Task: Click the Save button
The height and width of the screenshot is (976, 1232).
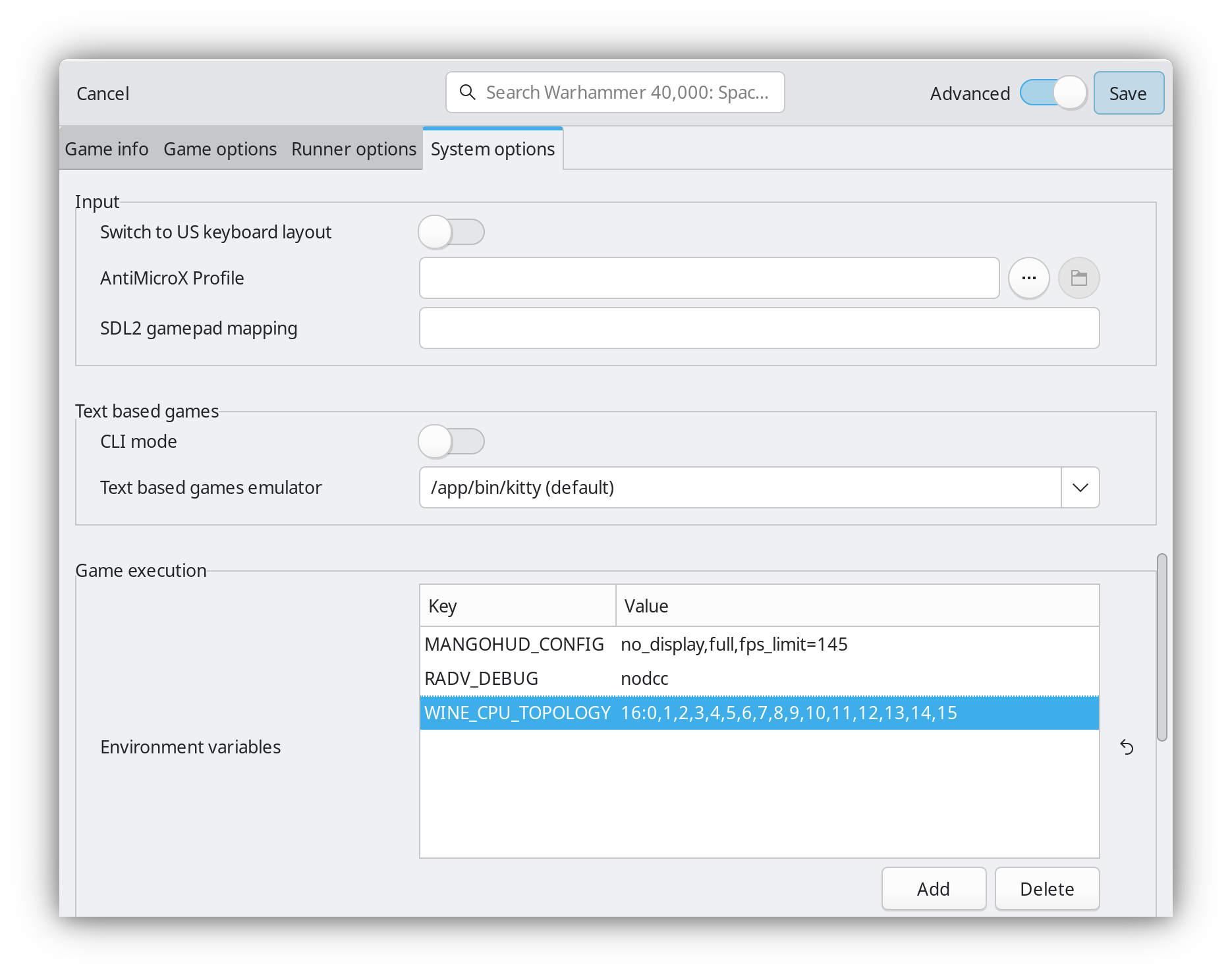Action: pyautogui.click(x=1128, y=93)
